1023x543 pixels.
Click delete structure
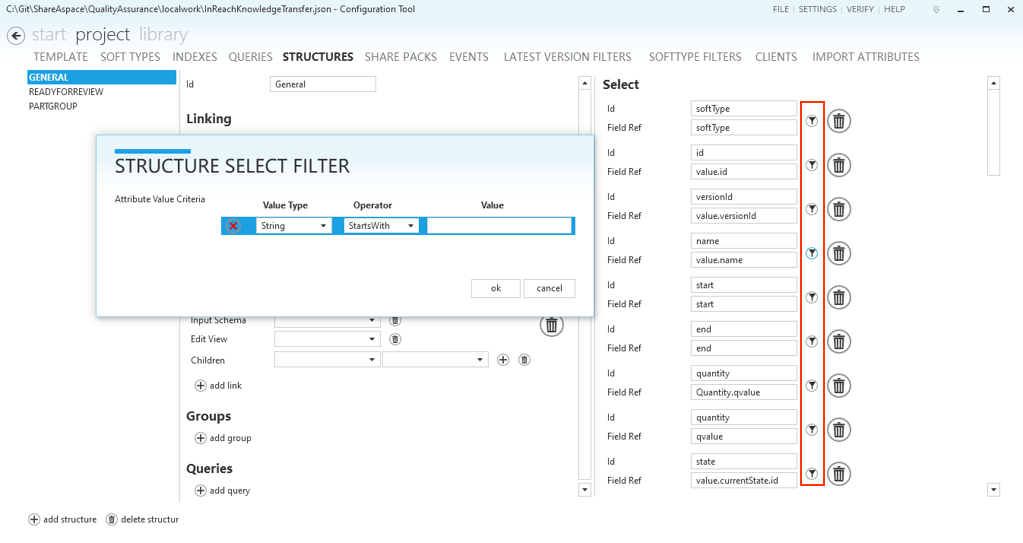(x=142, y=520)
